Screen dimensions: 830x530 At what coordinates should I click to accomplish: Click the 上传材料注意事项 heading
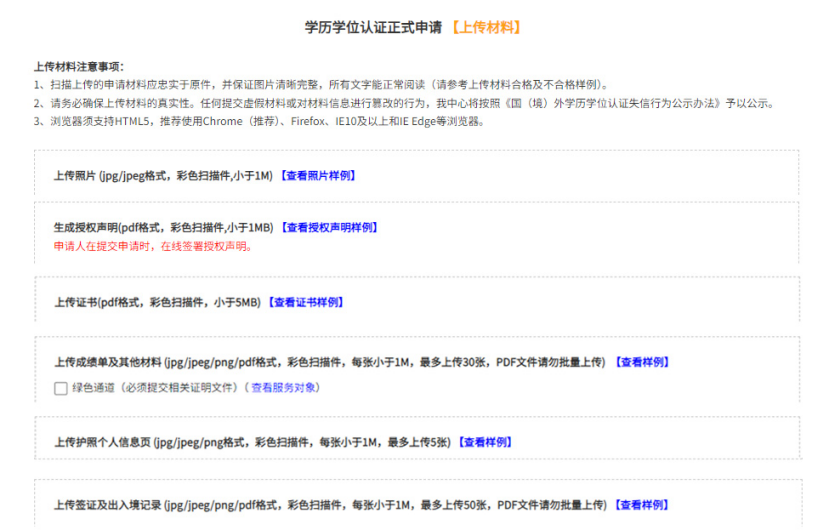(78, 66)
